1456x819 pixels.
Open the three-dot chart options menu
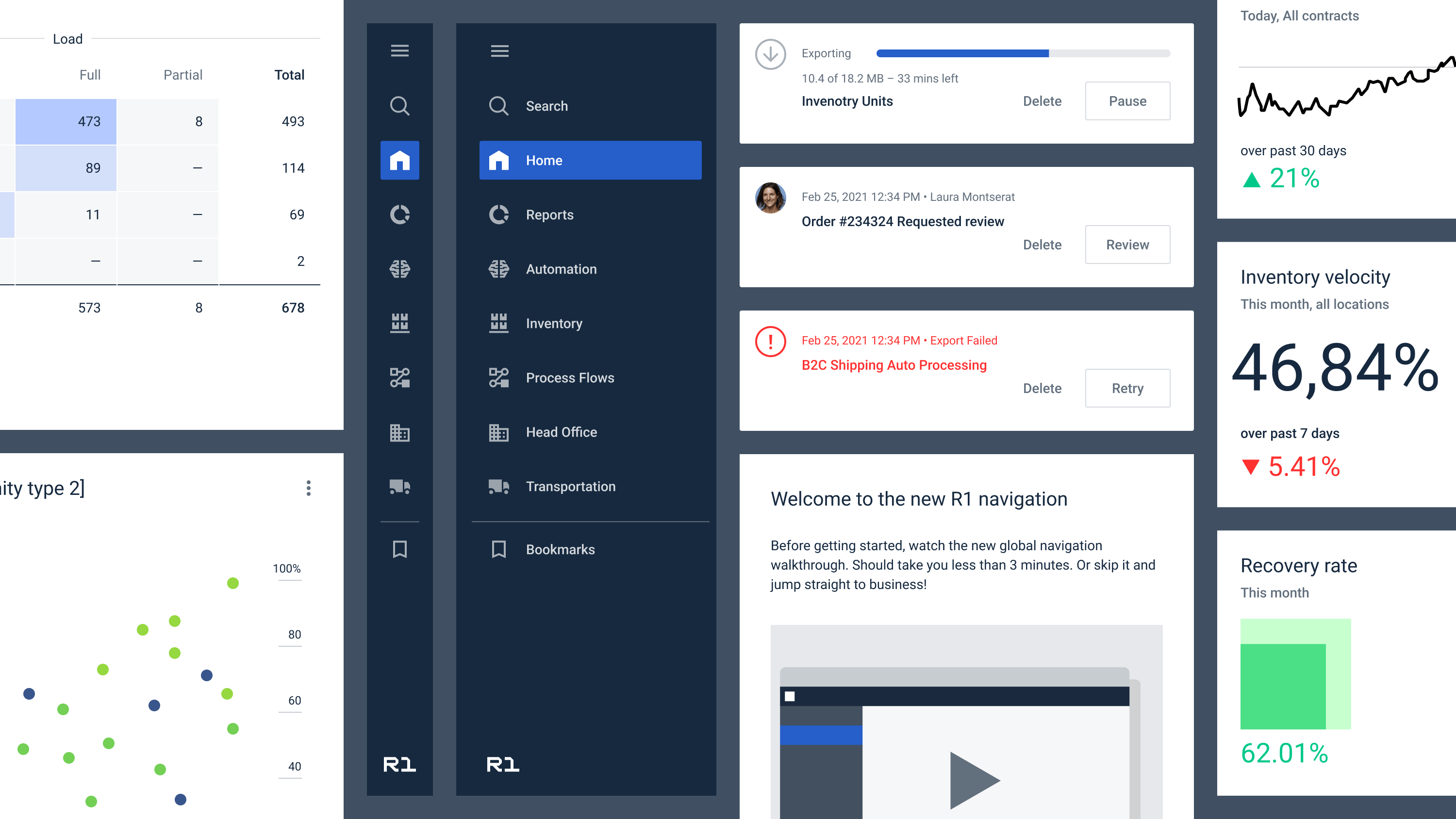(309, 489)
